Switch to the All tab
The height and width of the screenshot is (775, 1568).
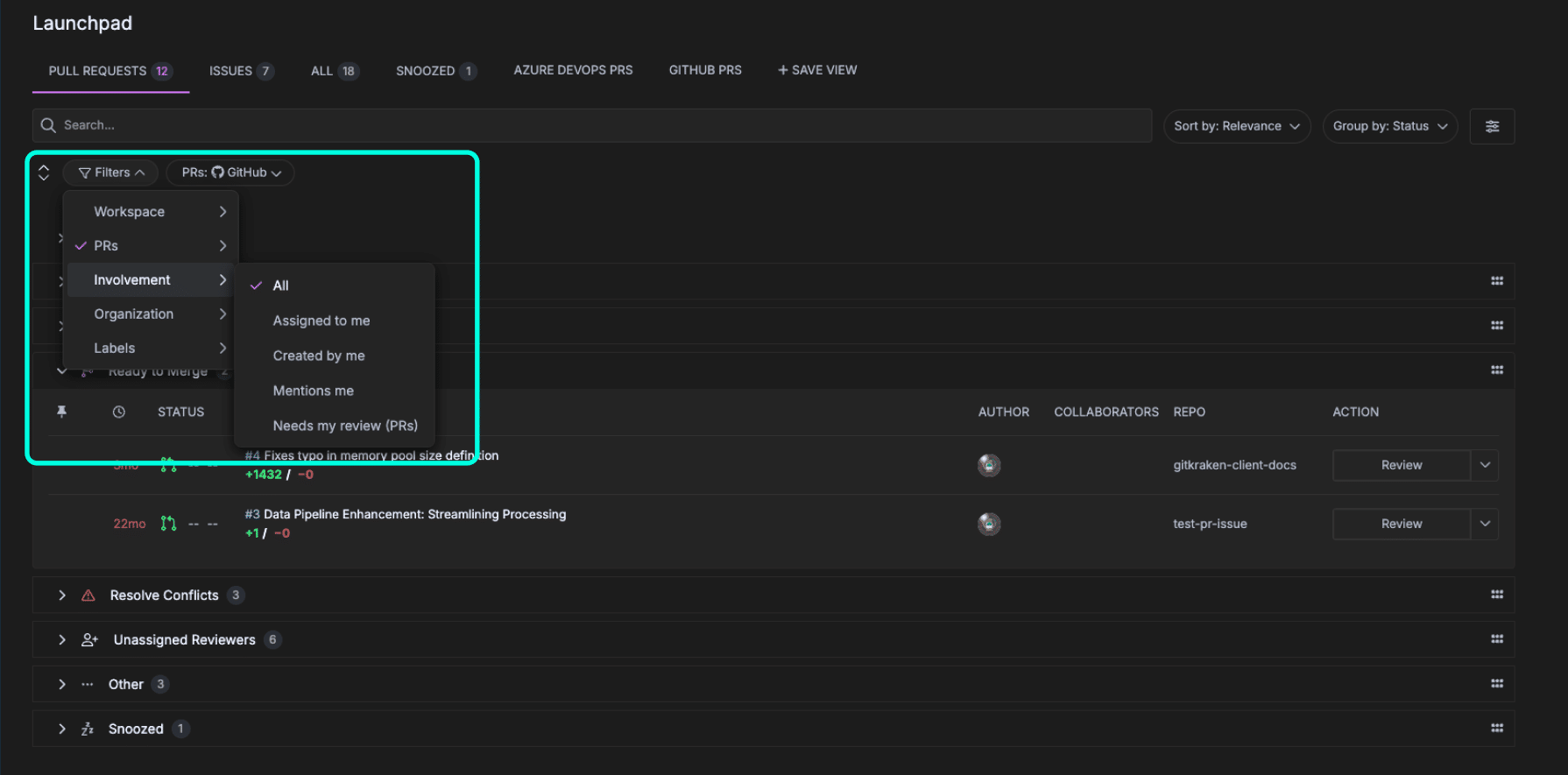click(x=335, y=71)
